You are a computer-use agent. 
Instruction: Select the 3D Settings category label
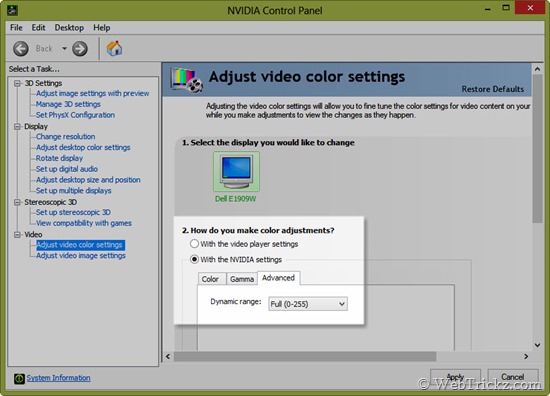(x=43, y=83)
